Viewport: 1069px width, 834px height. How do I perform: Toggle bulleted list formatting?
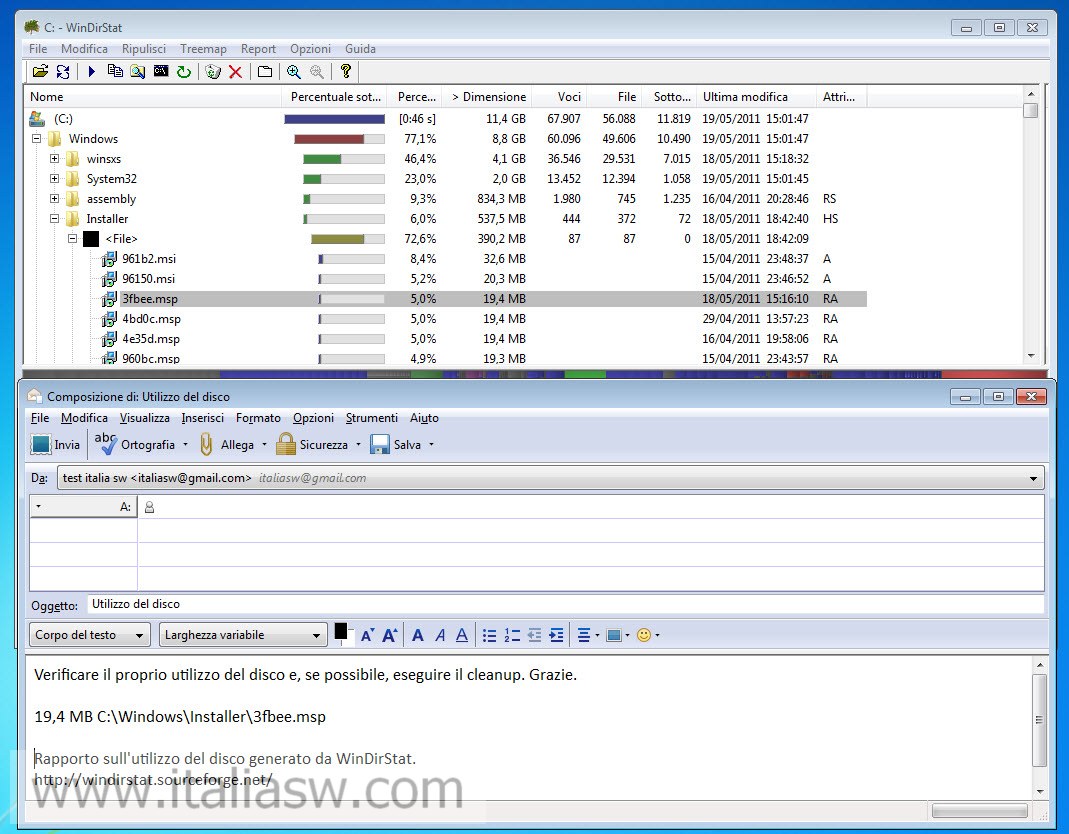tap(490, 636)
